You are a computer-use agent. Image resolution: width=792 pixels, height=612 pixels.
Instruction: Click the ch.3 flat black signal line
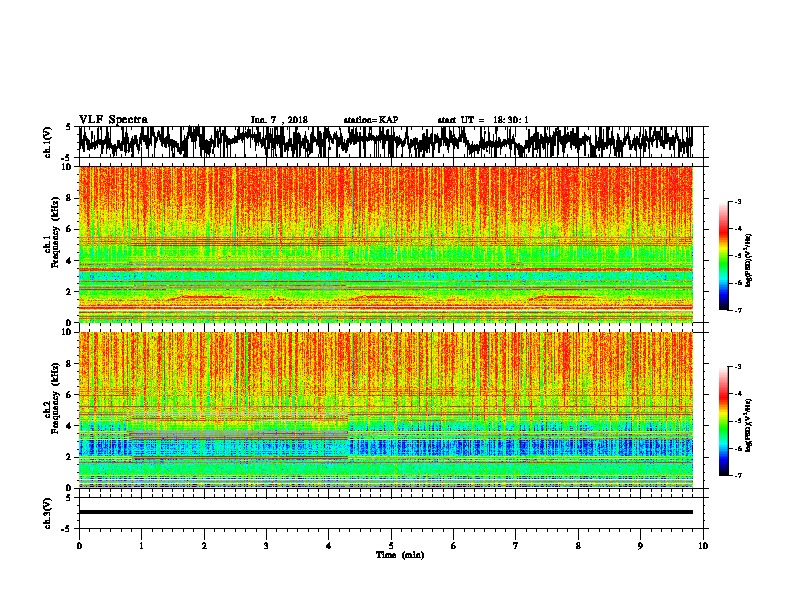tap(386, 512)
